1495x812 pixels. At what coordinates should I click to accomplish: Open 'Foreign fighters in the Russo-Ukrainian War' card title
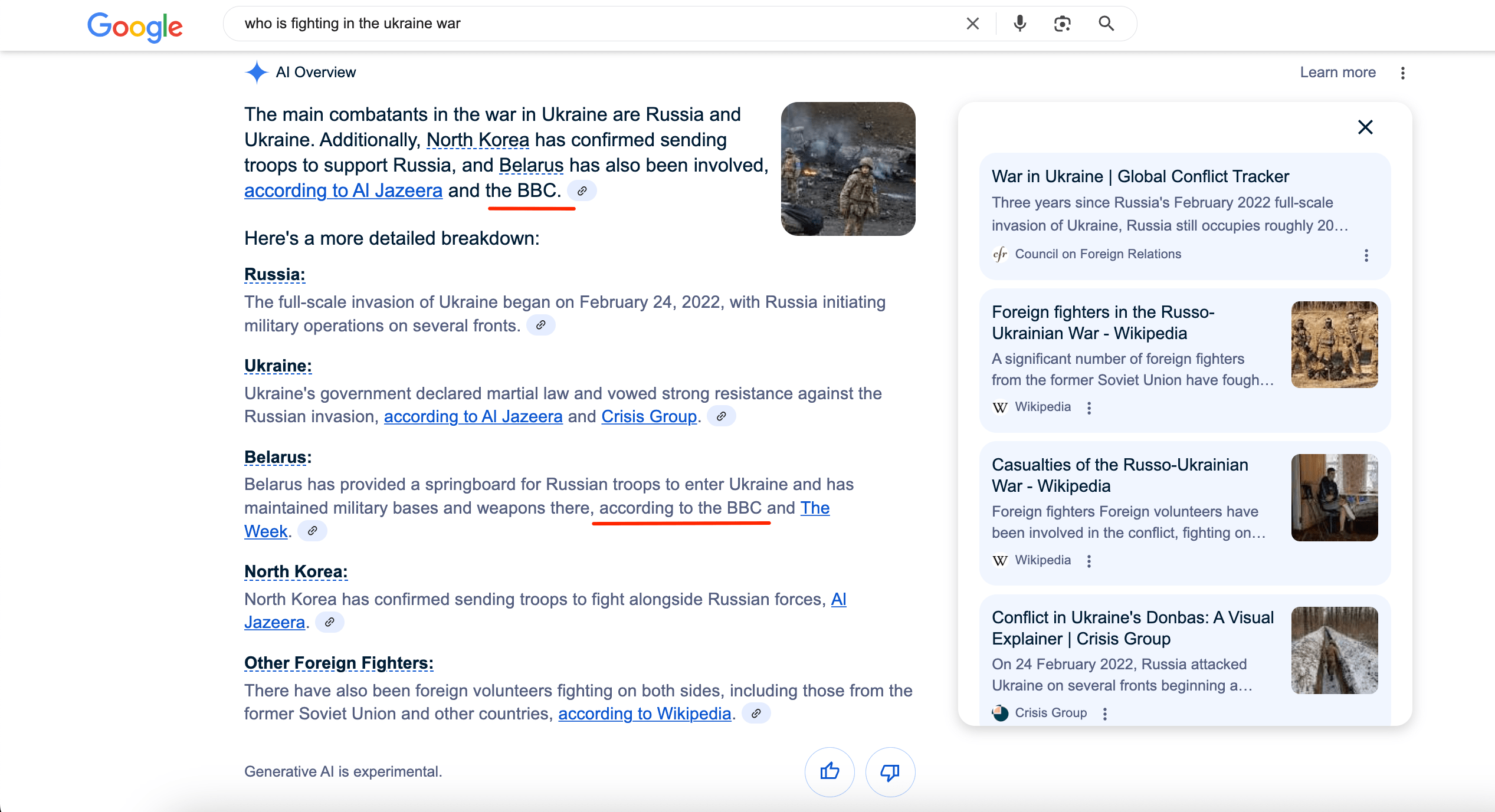[x=1103, y=323]
